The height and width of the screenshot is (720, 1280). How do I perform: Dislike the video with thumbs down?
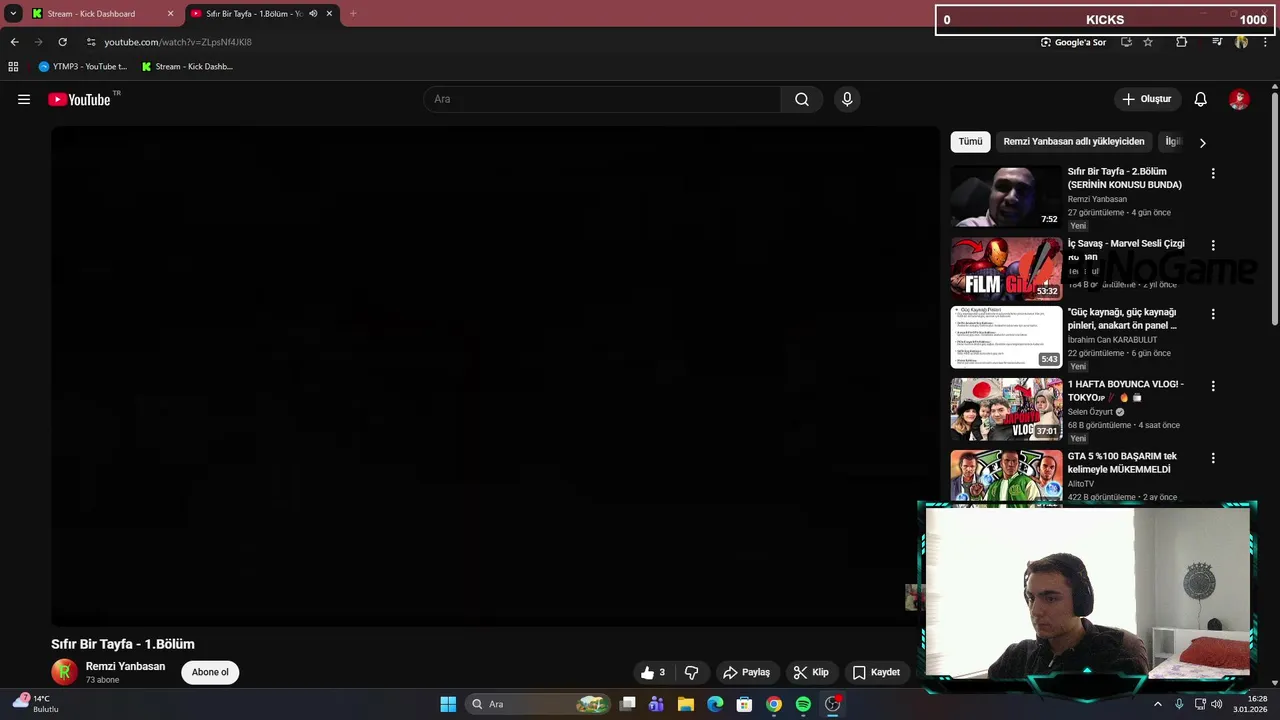[691, 672]
